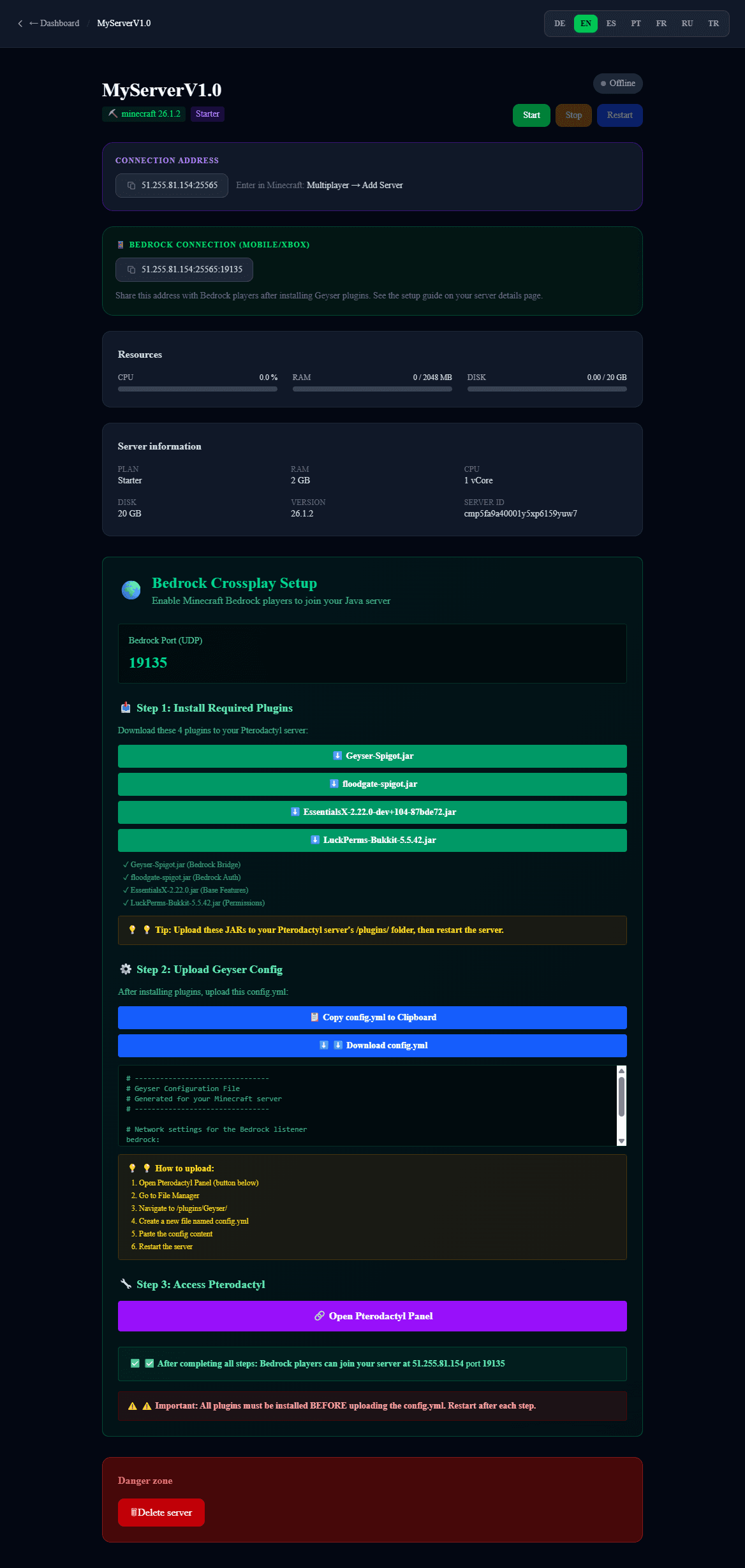
Task: Delete server in Danger zone
Action: tap(161, 1513)
